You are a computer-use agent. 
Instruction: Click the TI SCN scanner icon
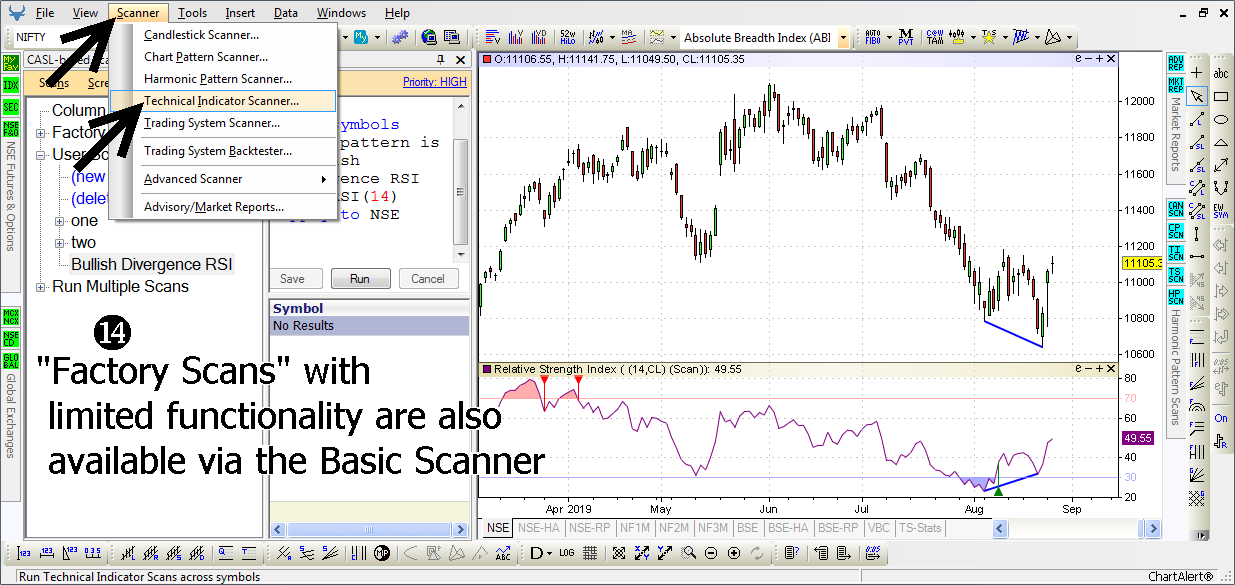pos(1176,252)
